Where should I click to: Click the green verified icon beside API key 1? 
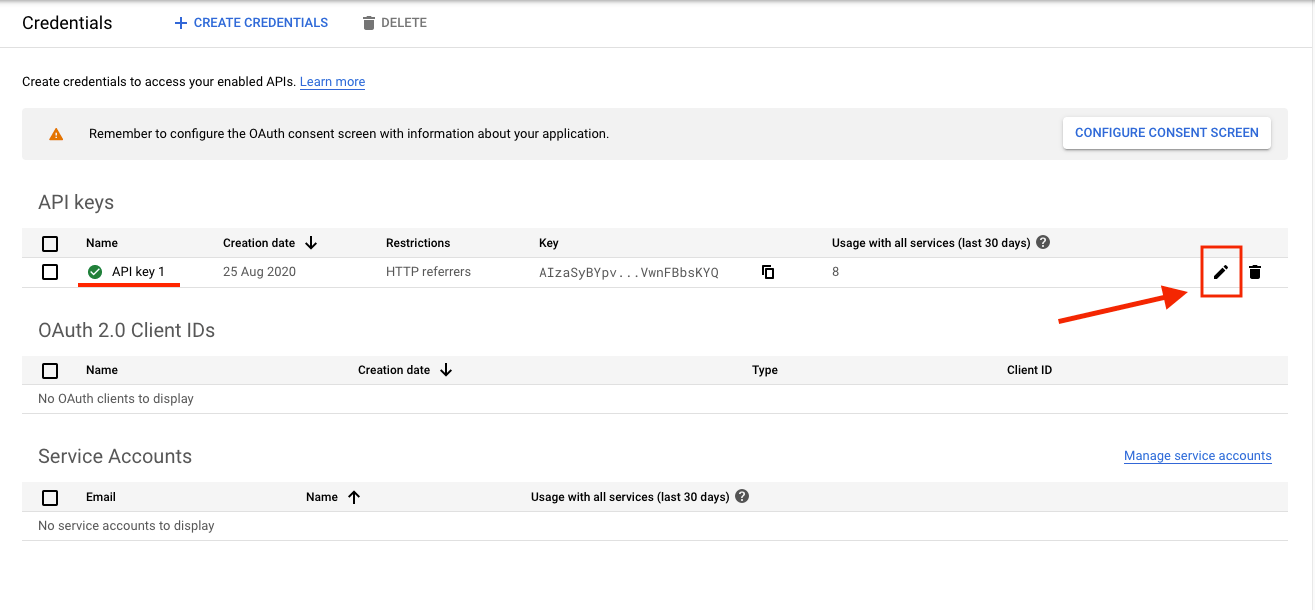point(95,271)
